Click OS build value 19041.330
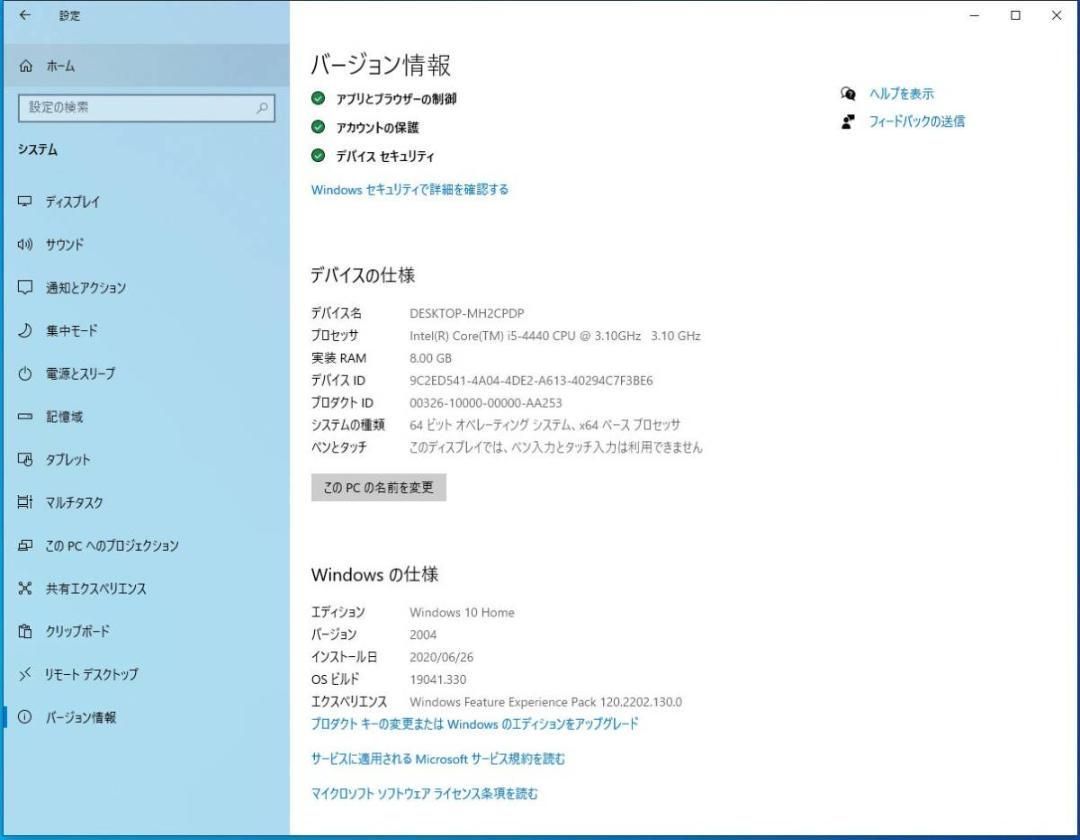1080x840 pixels. 437,680
